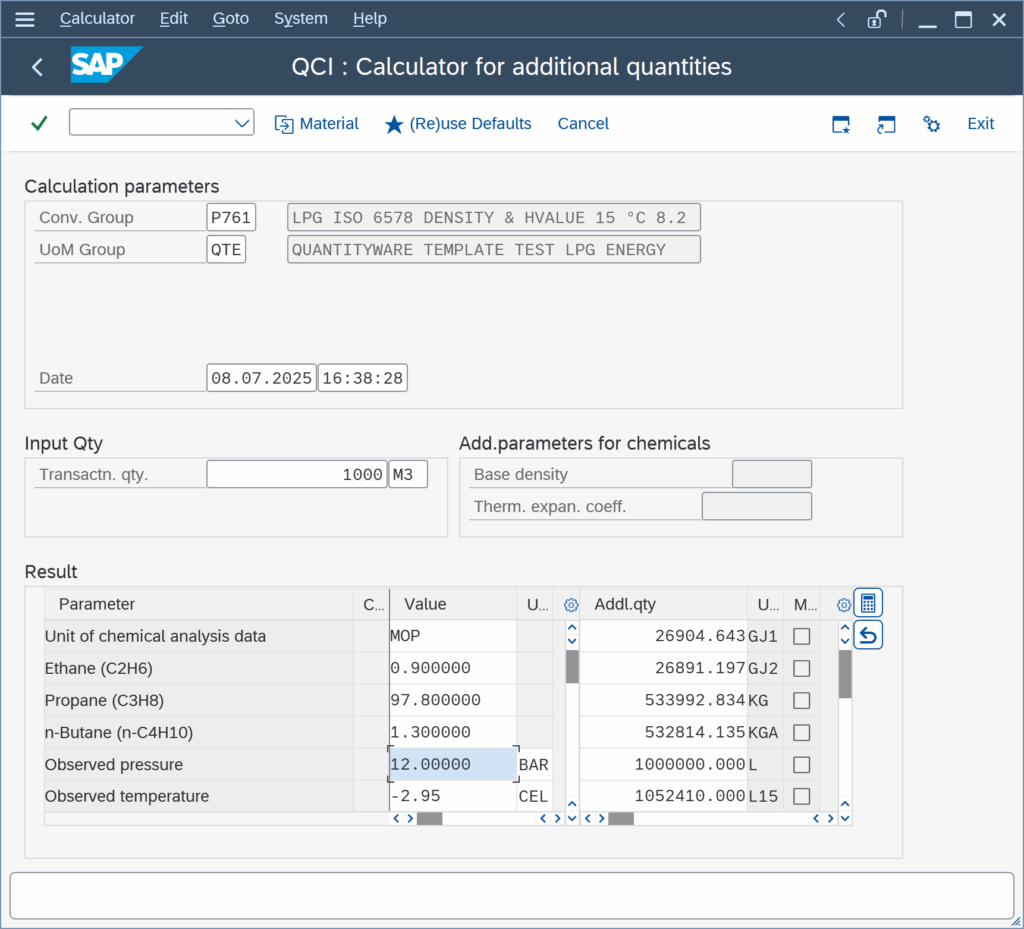This screenshot has width=1024, height=929.
Task: Click the window-with-curved-arrow icon in the toolbar
Action: pyautogui.click(x=886, y=124)
